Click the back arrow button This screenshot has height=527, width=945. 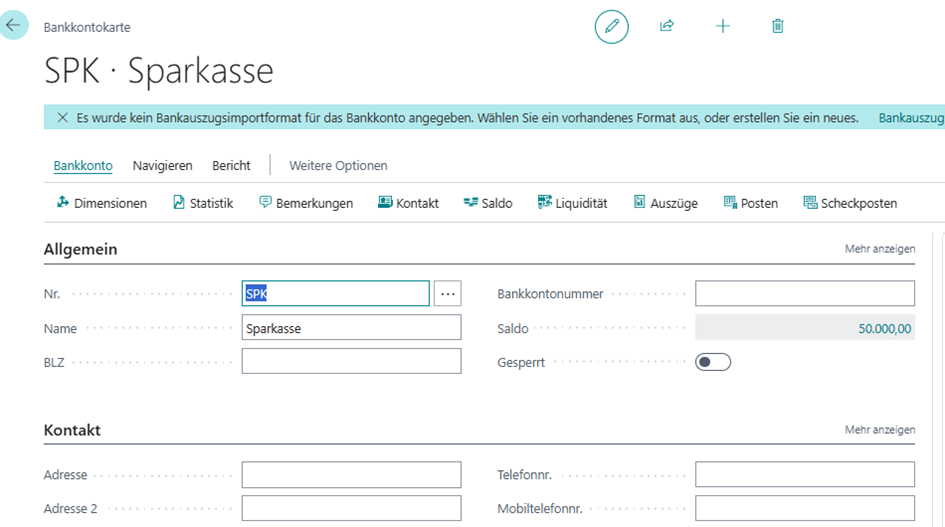point(13,25)
